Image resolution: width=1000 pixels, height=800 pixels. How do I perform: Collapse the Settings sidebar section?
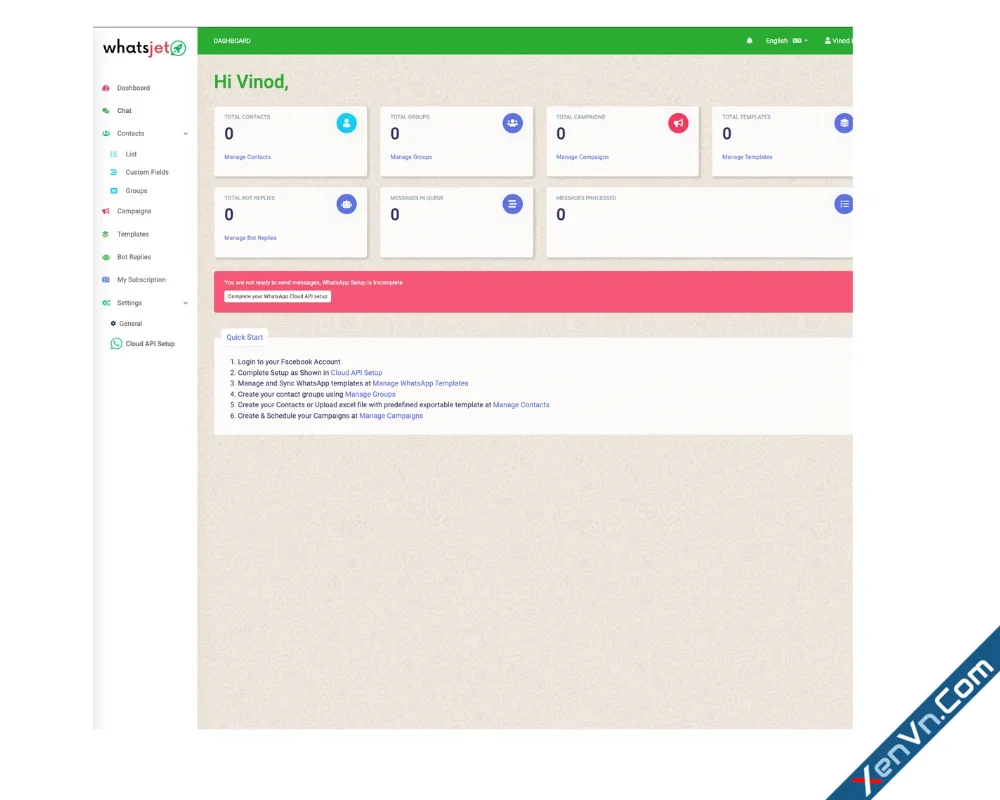pyautogui.click(x=185, y=302)
